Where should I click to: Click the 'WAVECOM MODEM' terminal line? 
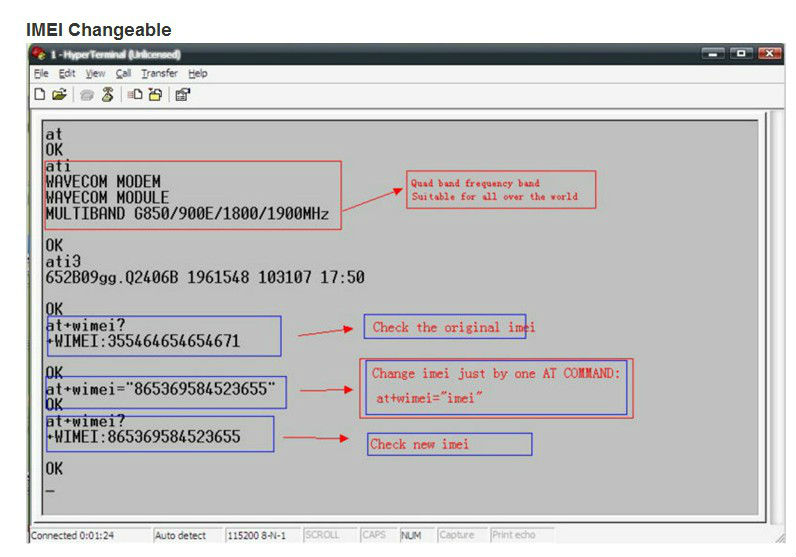[103, 181]
